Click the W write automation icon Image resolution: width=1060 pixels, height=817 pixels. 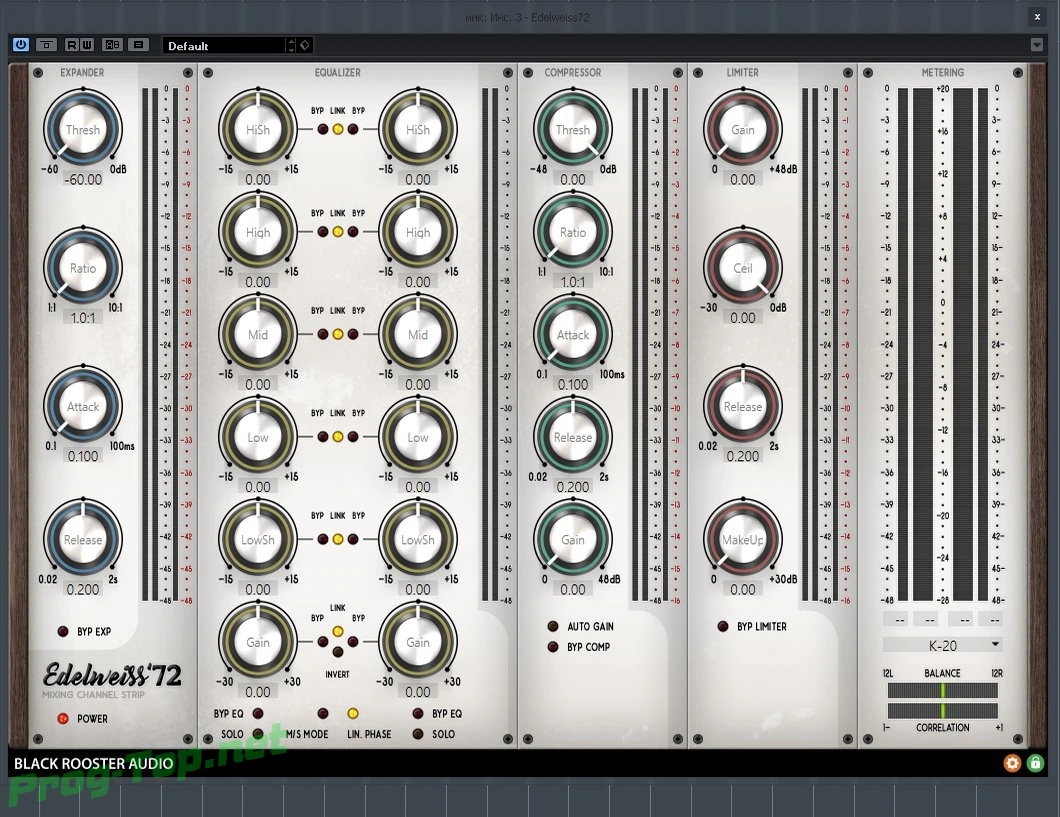(87, 45)
